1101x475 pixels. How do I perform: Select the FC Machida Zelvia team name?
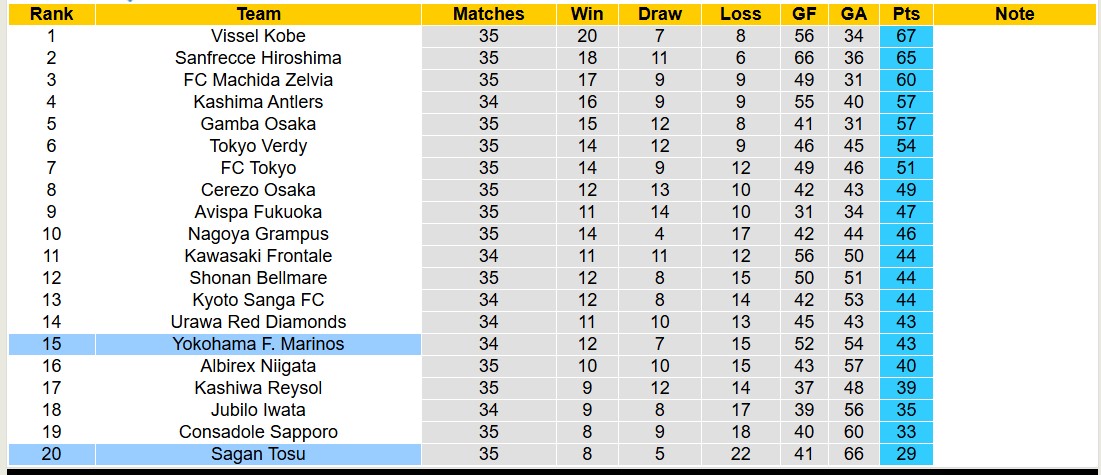(258, 80)
